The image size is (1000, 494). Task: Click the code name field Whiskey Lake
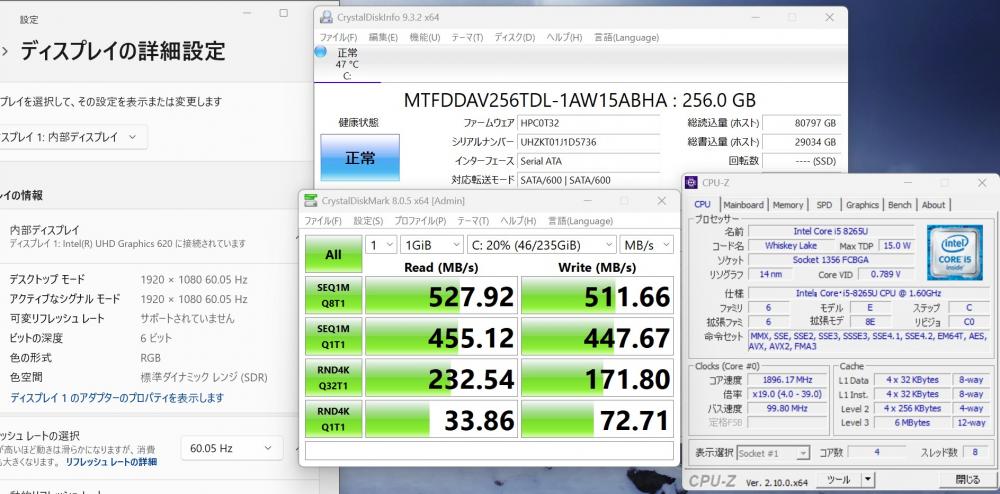(x=791, y=245)
